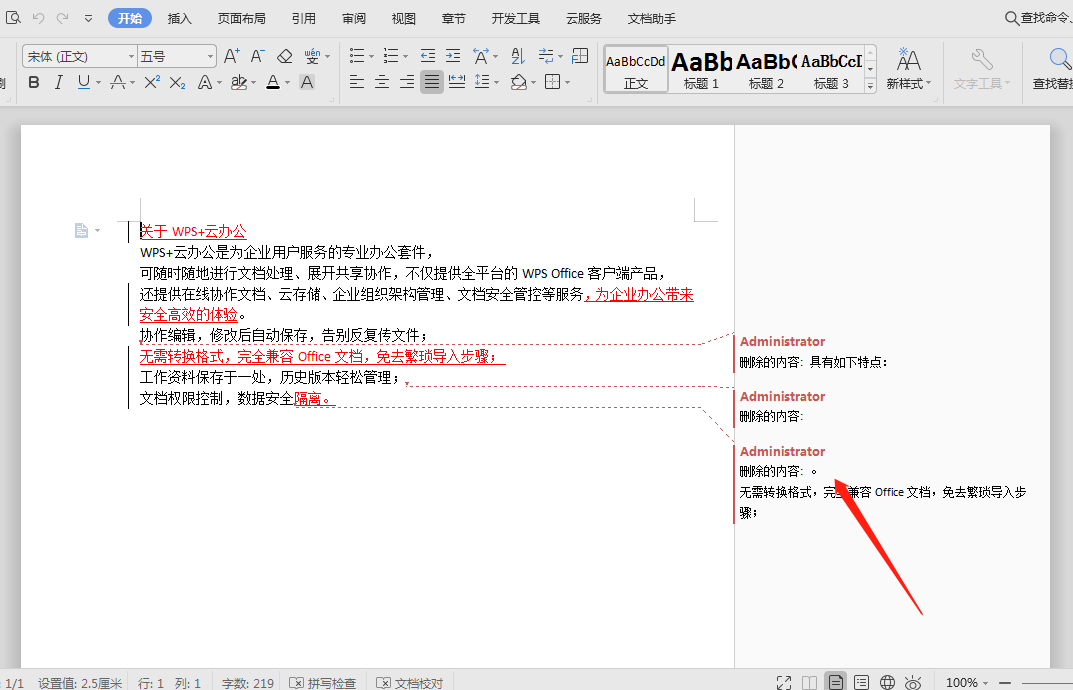Toggle subscript X₂ formatting
The width and height of the screenshot is (1073, 690).
point(177,83)
